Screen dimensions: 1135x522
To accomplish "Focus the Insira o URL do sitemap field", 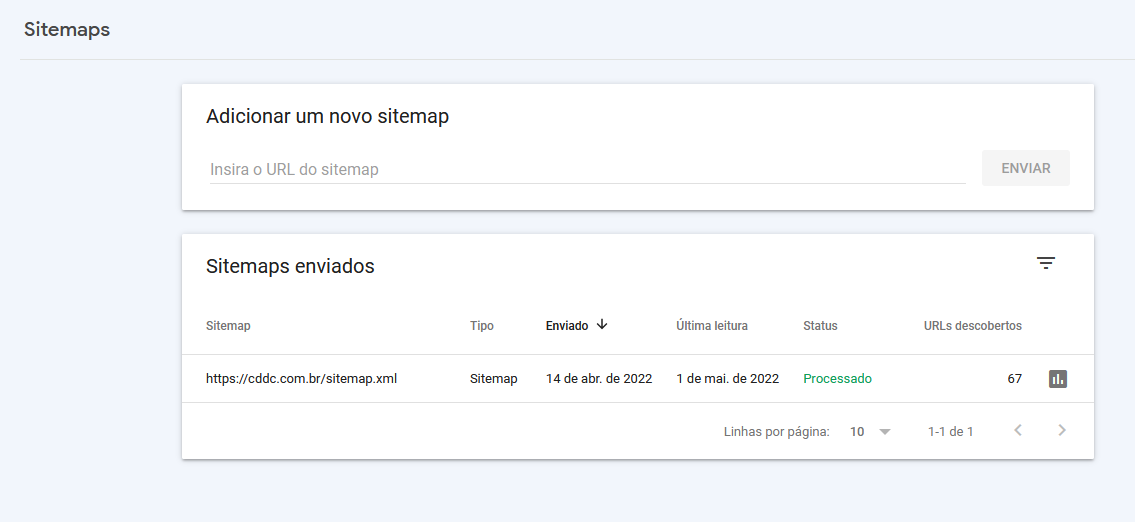I will pos(586,170).
